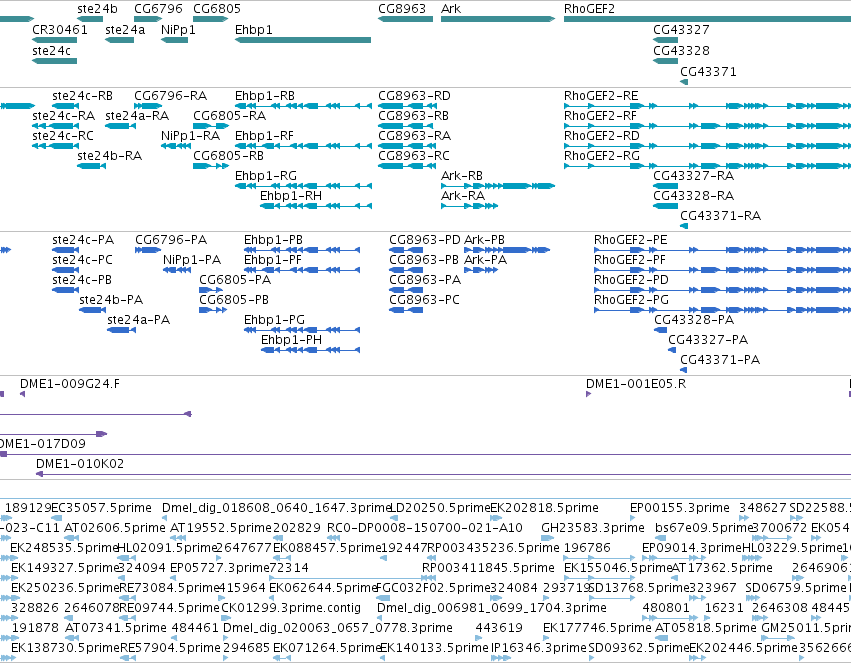The image size is (851, 663).
Task: Click protein label Ehbp1-PH
Action: coord(291,341)
